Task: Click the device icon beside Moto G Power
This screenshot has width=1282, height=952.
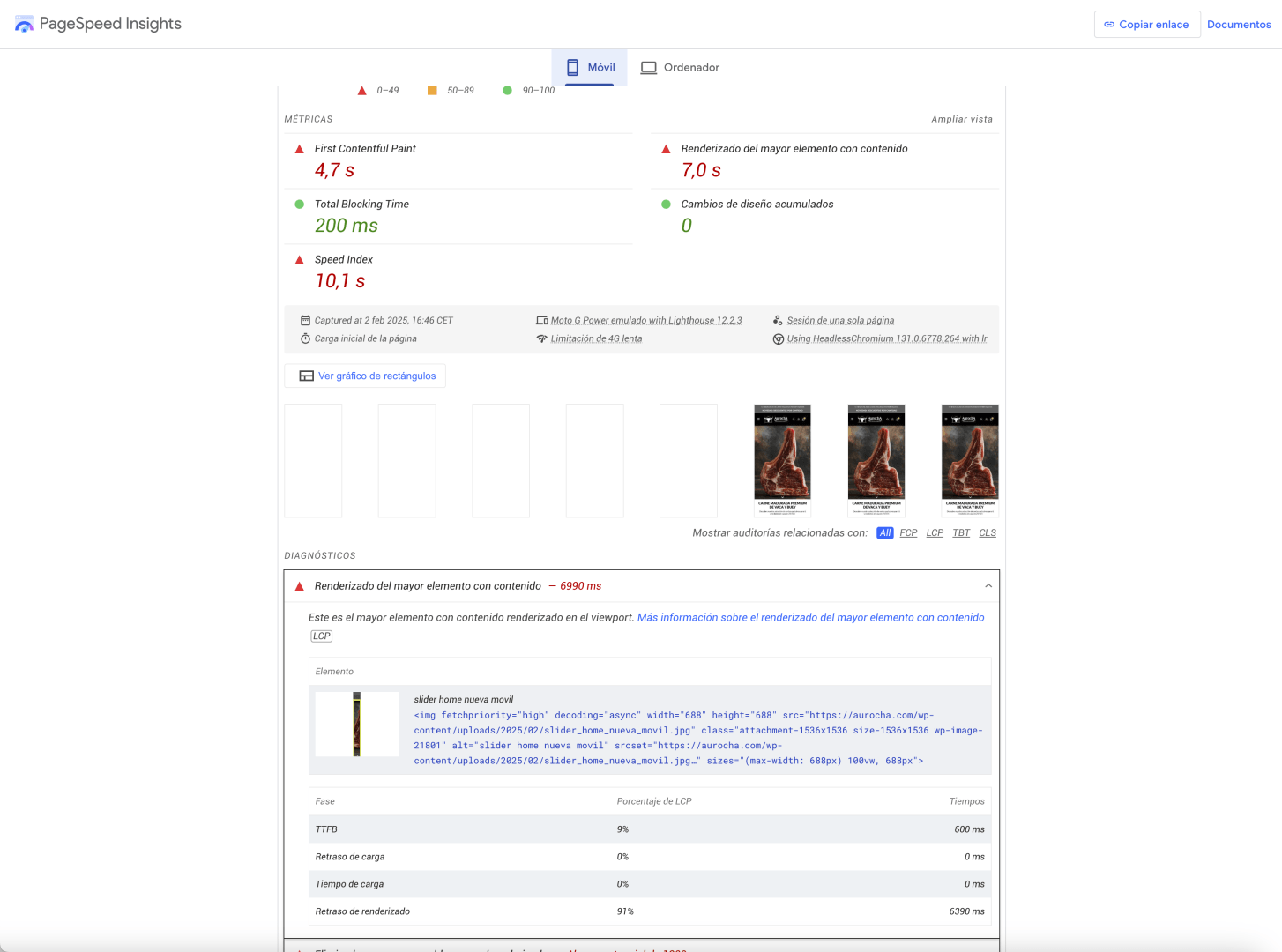Action: (x=541, y=321)
